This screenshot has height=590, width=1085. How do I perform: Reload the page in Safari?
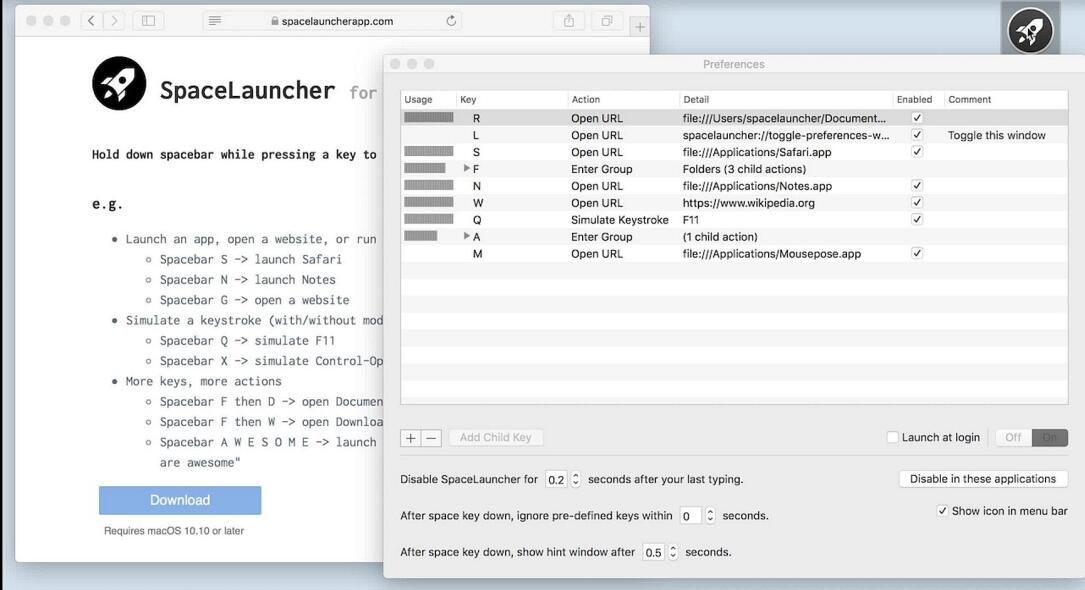coord(451,21)
